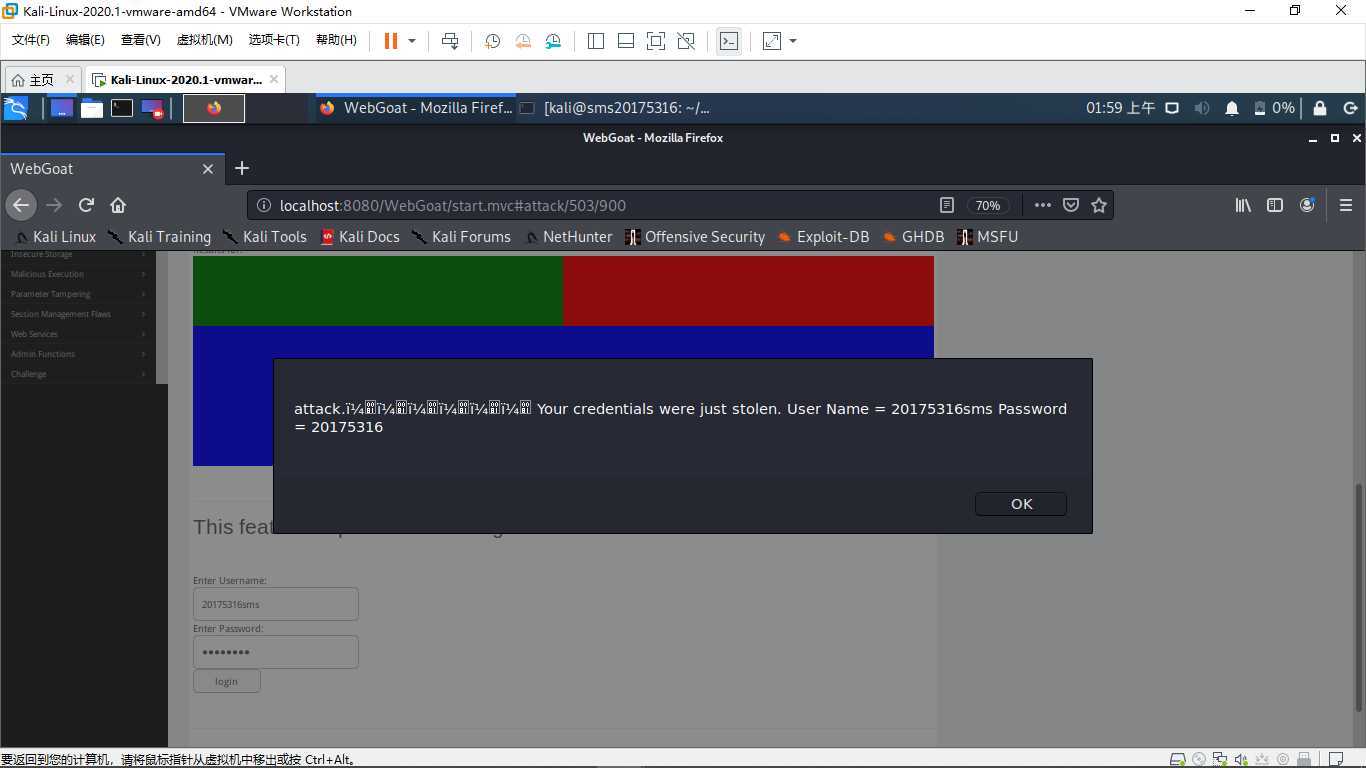Open Firefox library icon
Image resolution: width=1366 pixels, height=768 pixels.
pos(1243,205)
